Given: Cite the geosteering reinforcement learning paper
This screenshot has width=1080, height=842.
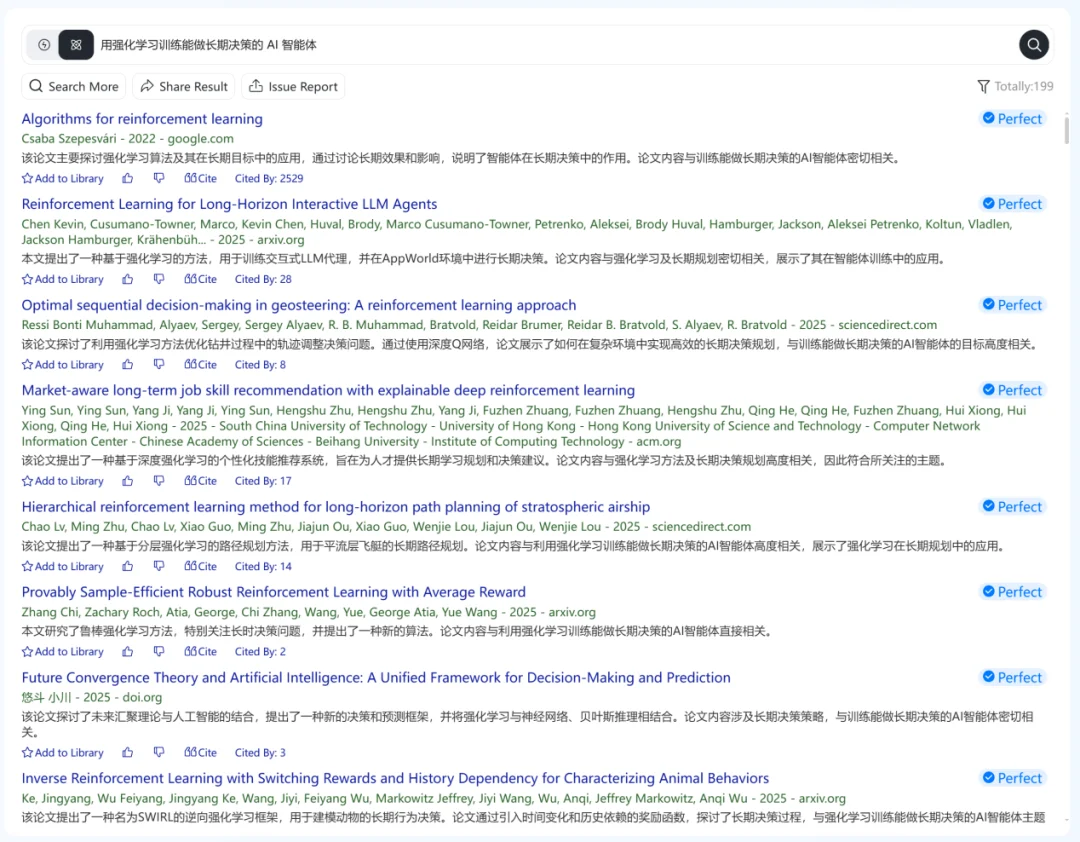Looking at the screenshot, I should click(x=201, y=365).
